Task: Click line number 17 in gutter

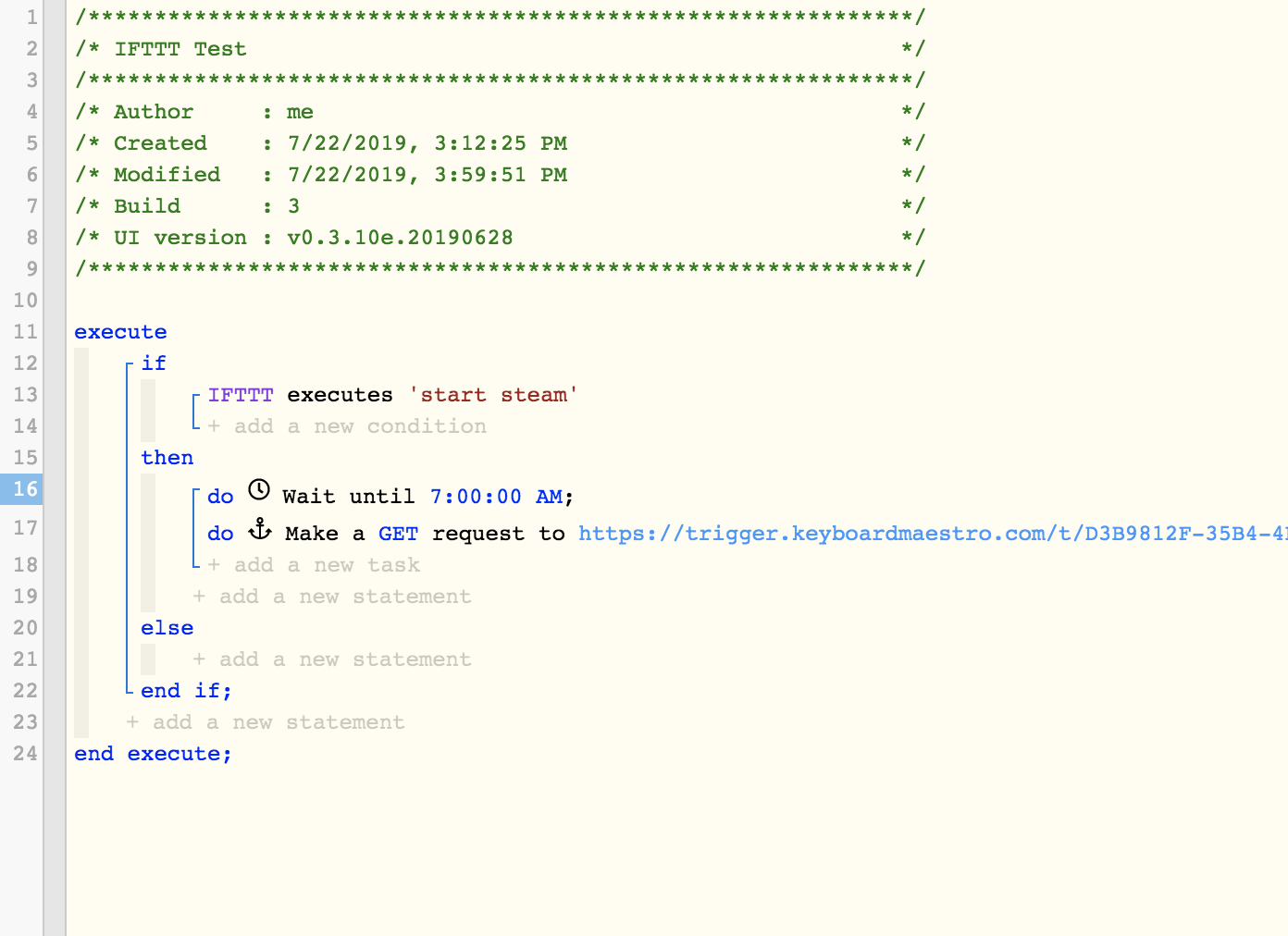Action: click(x=25, y=528)
